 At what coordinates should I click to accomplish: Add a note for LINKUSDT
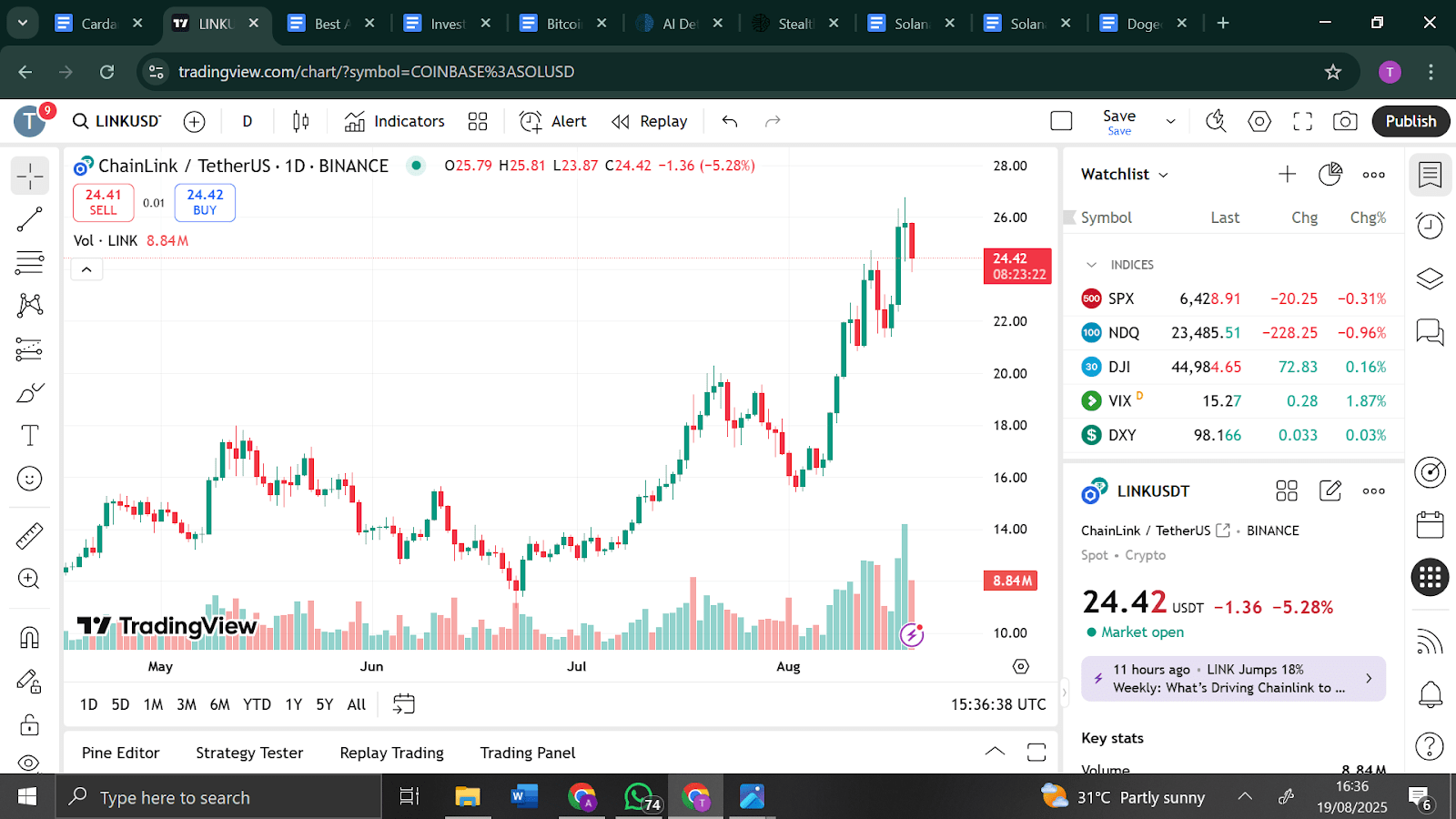click(x=1330, y=491)
